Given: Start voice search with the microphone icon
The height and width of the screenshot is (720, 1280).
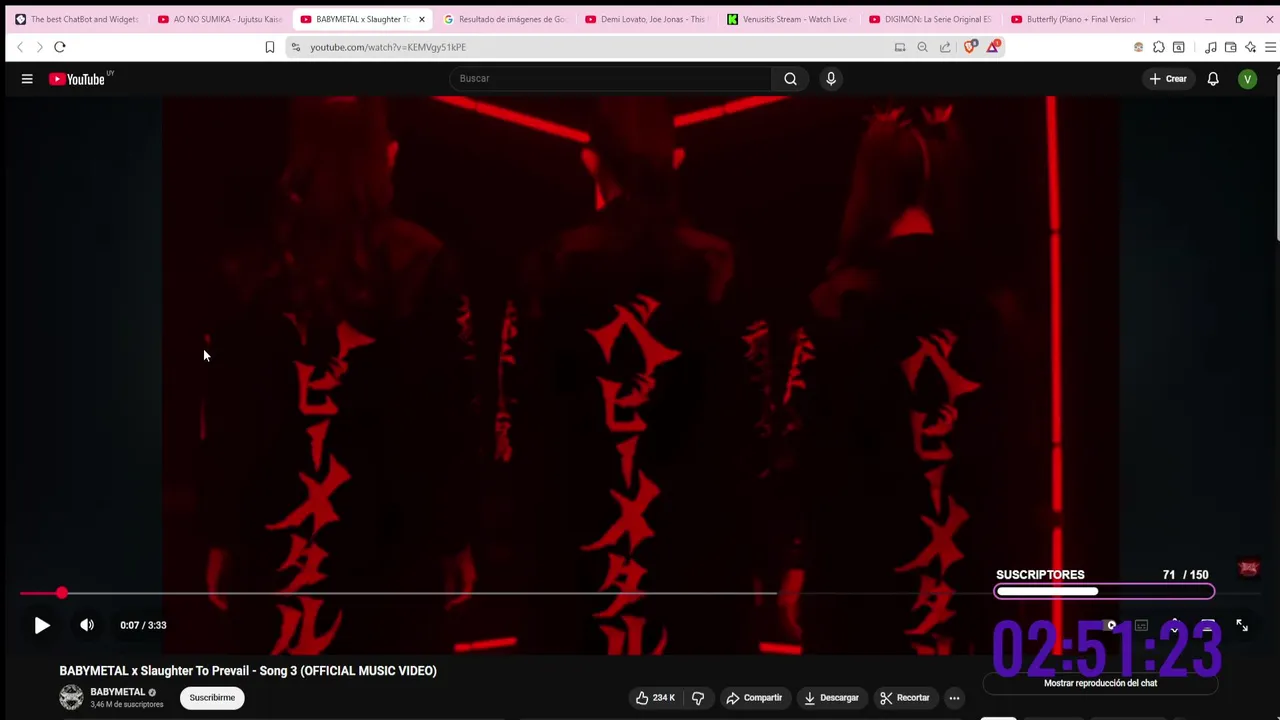Looking at the screenshot, I should pos(831,79).
